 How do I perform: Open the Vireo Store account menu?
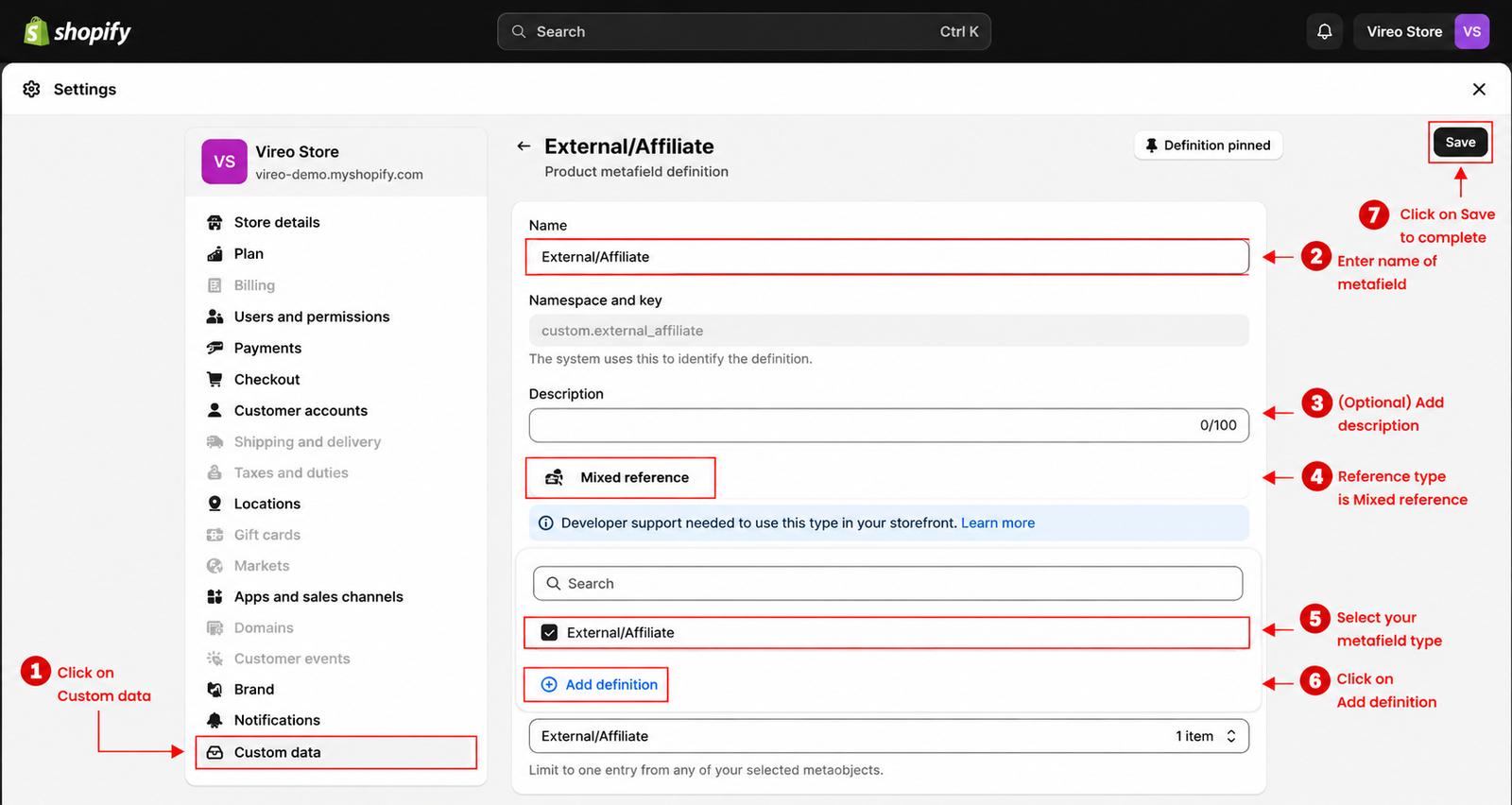click(x=1421, y=31)
